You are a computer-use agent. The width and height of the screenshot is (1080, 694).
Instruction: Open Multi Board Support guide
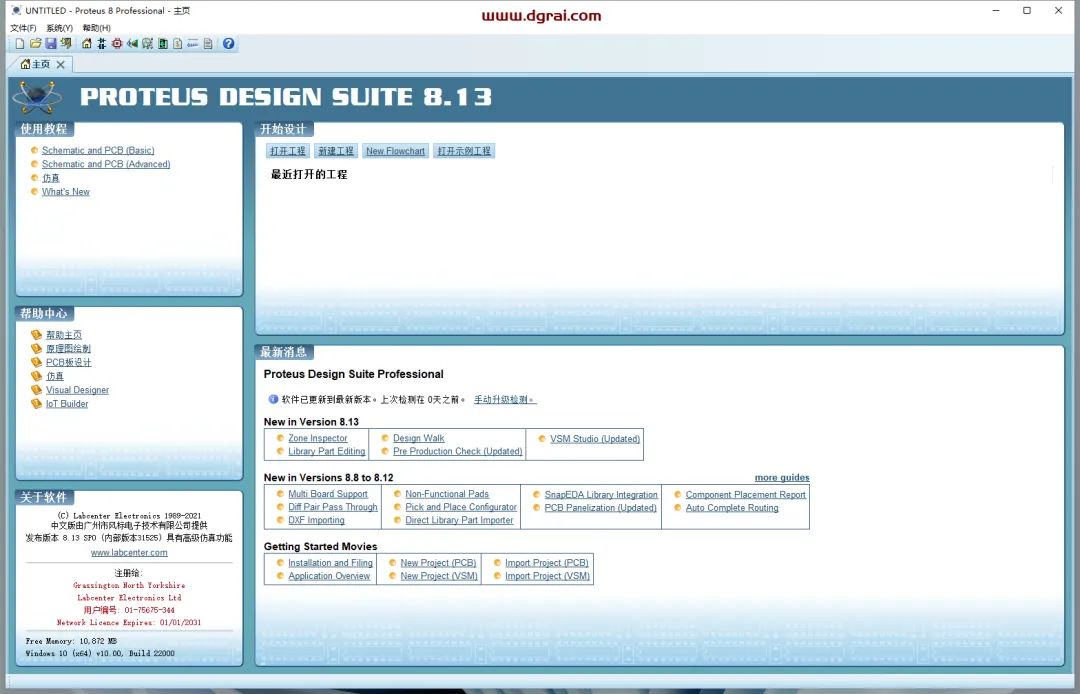(328, 494)
